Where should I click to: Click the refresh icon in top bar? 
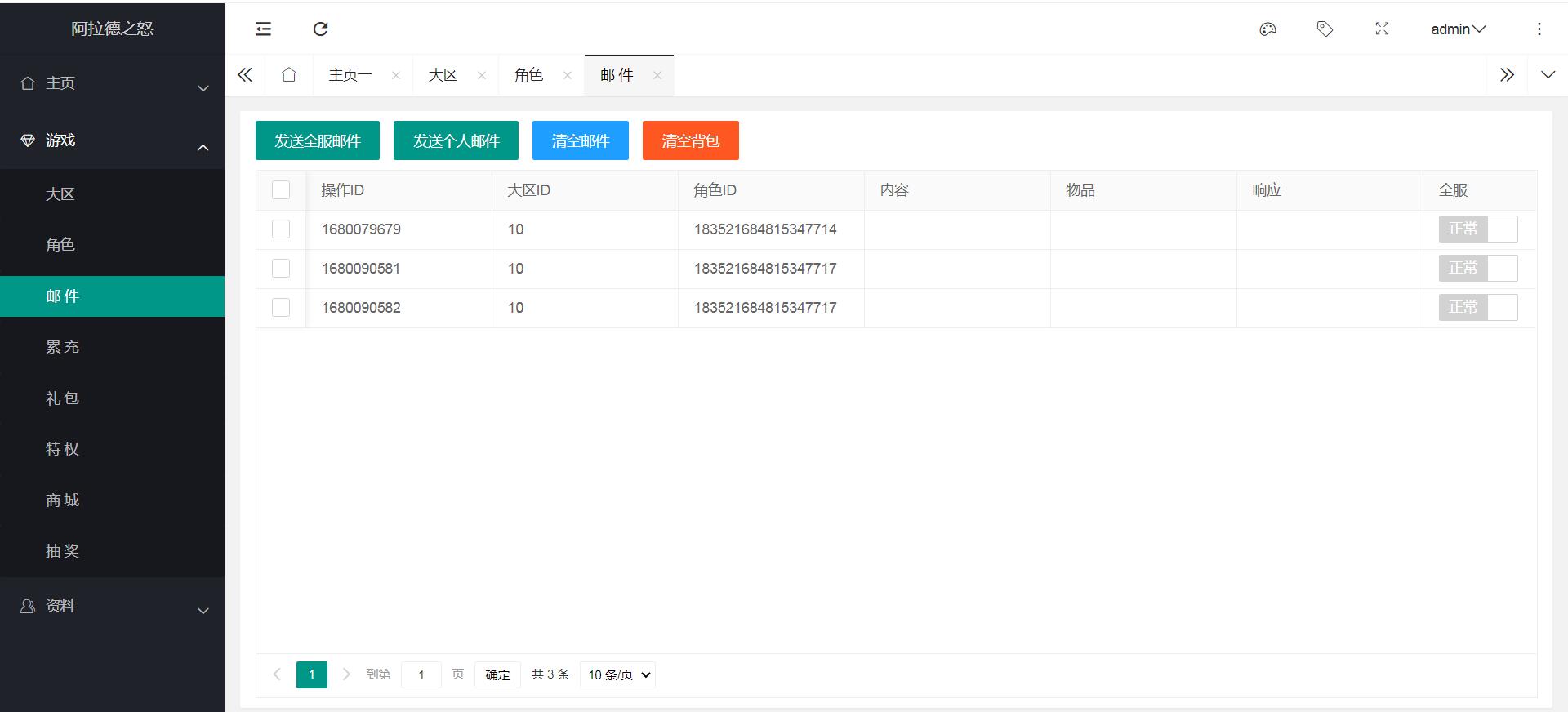click(321, 29)
